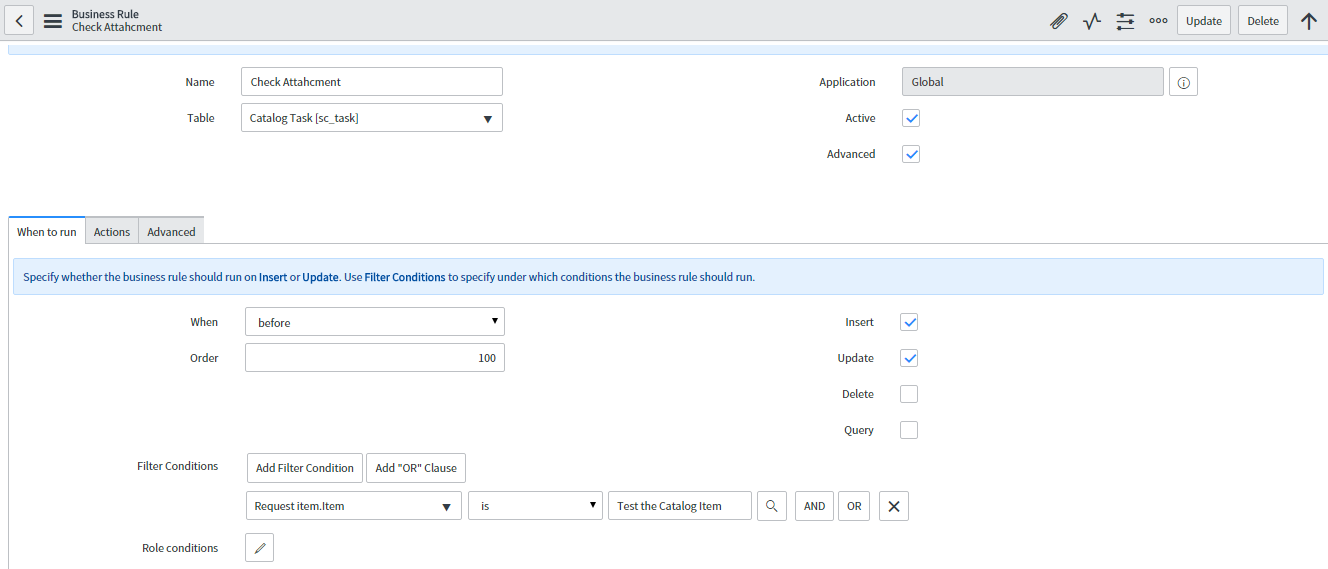Toggle the Insert checkbox
The image size is (1328, 569).
[x=909, y=322]
